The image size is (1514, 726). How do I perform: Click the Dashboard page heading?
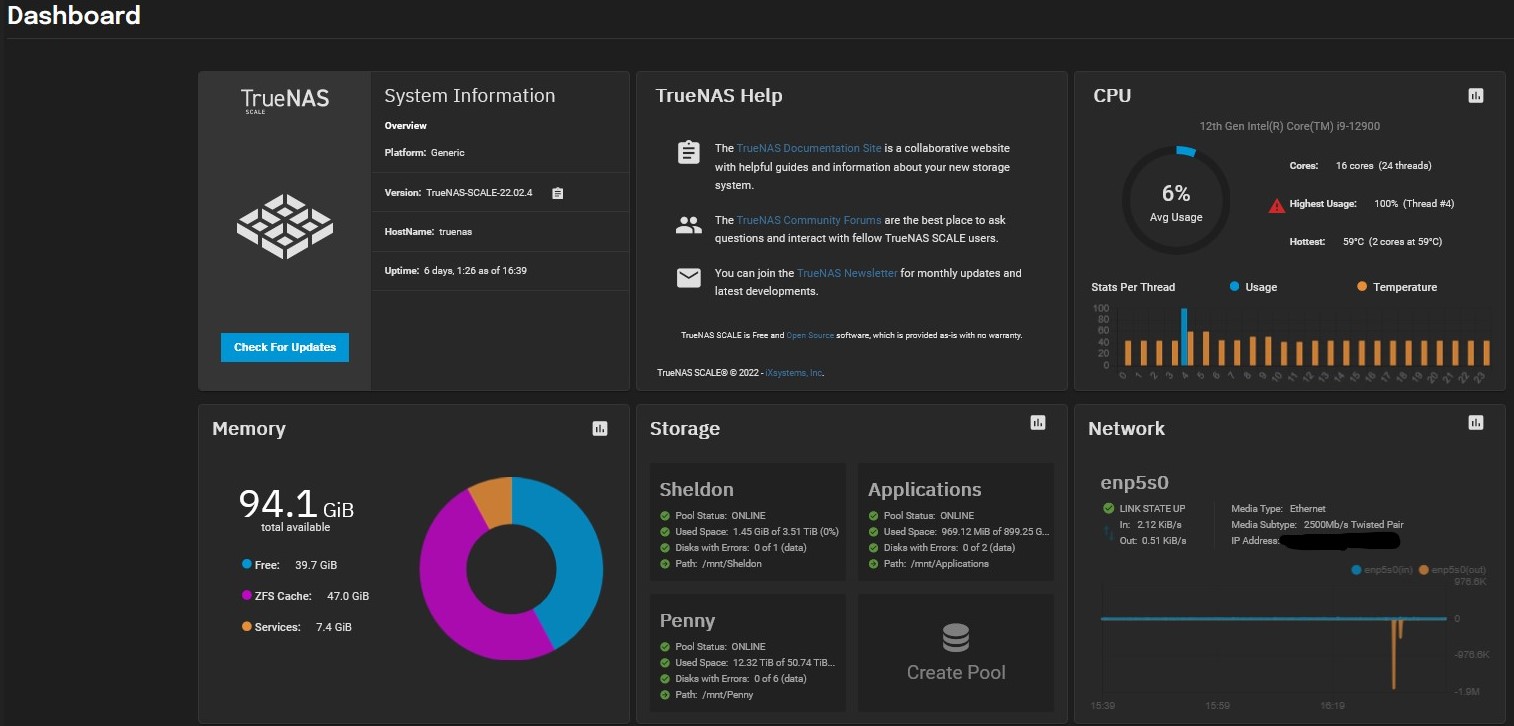pyautogui.click(x=74, y=15)
